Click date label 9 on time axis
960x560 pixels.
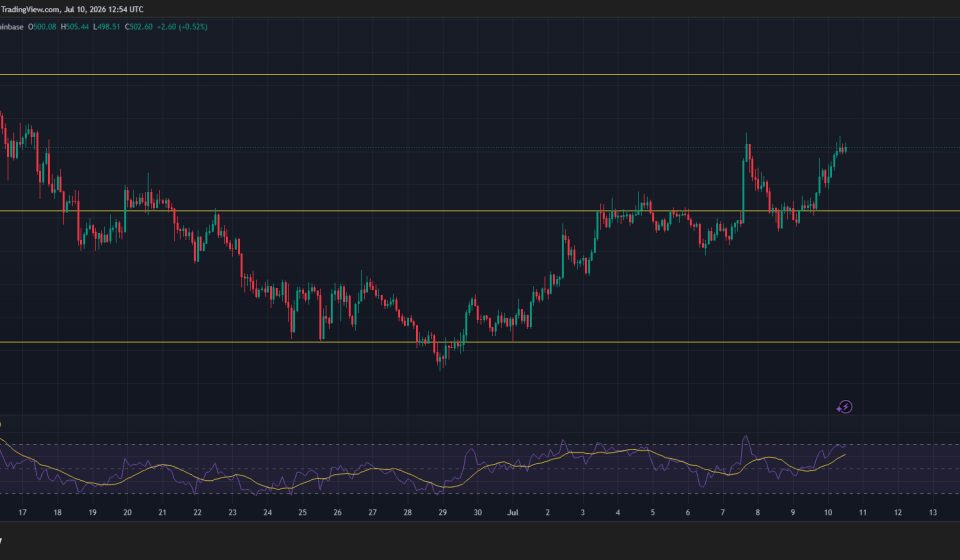(793, 513)
